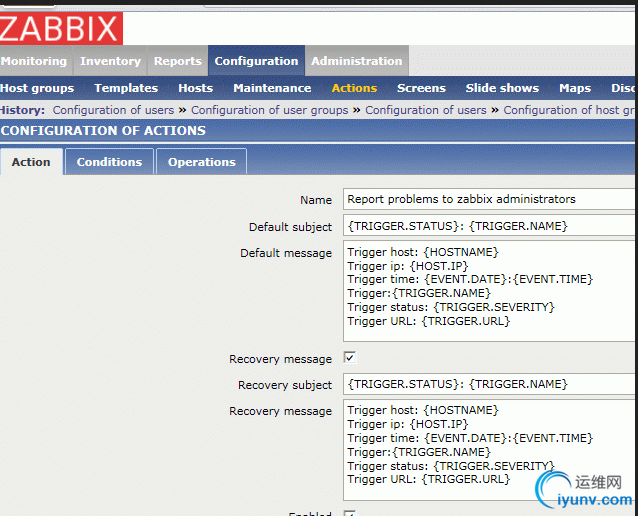Open 'Configuration of host gr' history link
This screenshot has width=638, height=516.
click(x=569, y=110)
